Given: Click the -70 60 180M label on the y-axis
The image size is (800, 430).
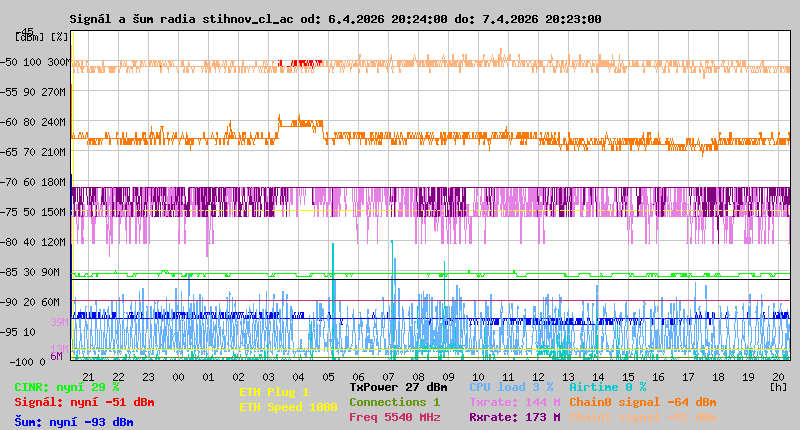Looking at the screenshot, I should (40, 182).
